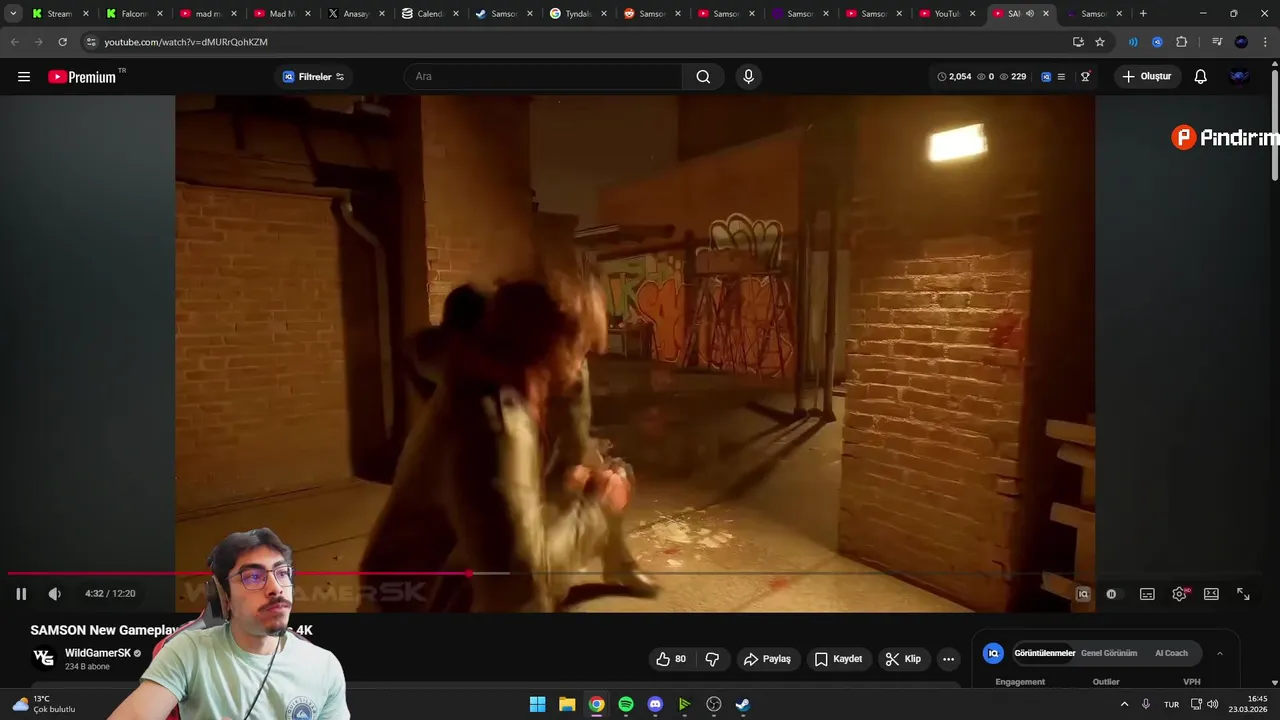Viewport: 1280px width, 720px height.
Task: Start voice search with microphone icon
Action: (748, 77)
